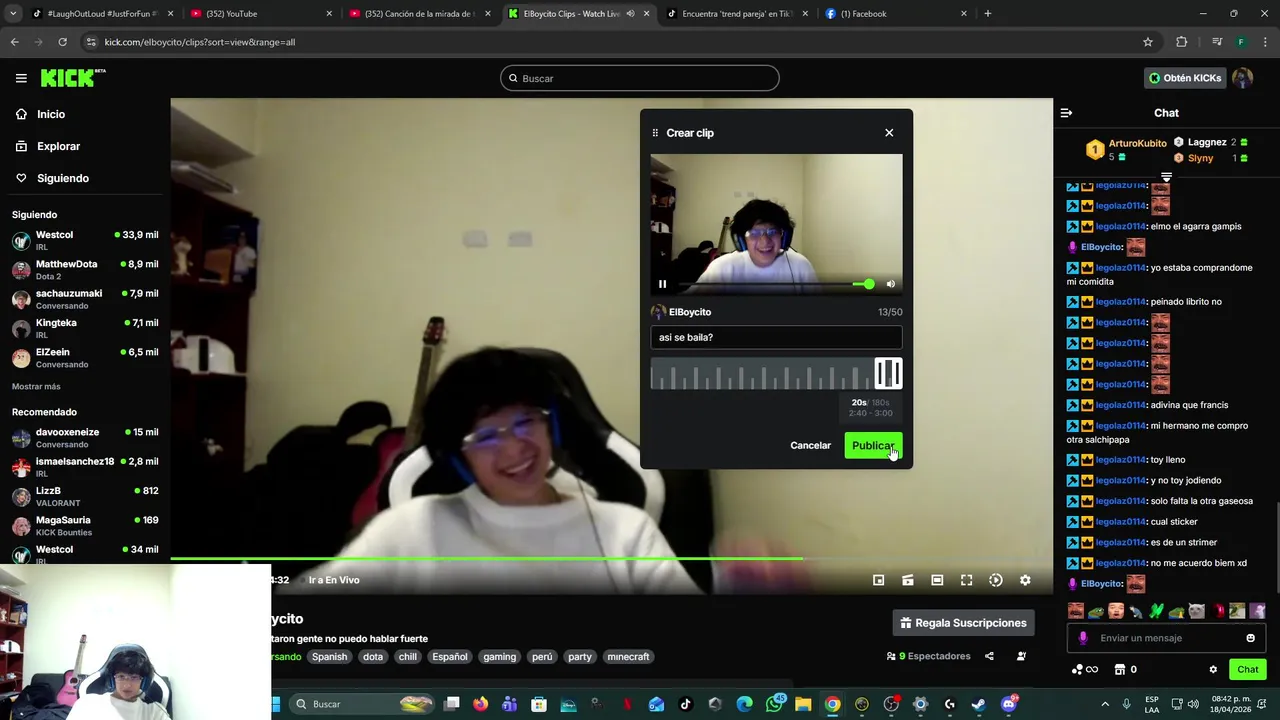Click the channel points icon under chat

pyautogui.click(x=1084, y=670)
